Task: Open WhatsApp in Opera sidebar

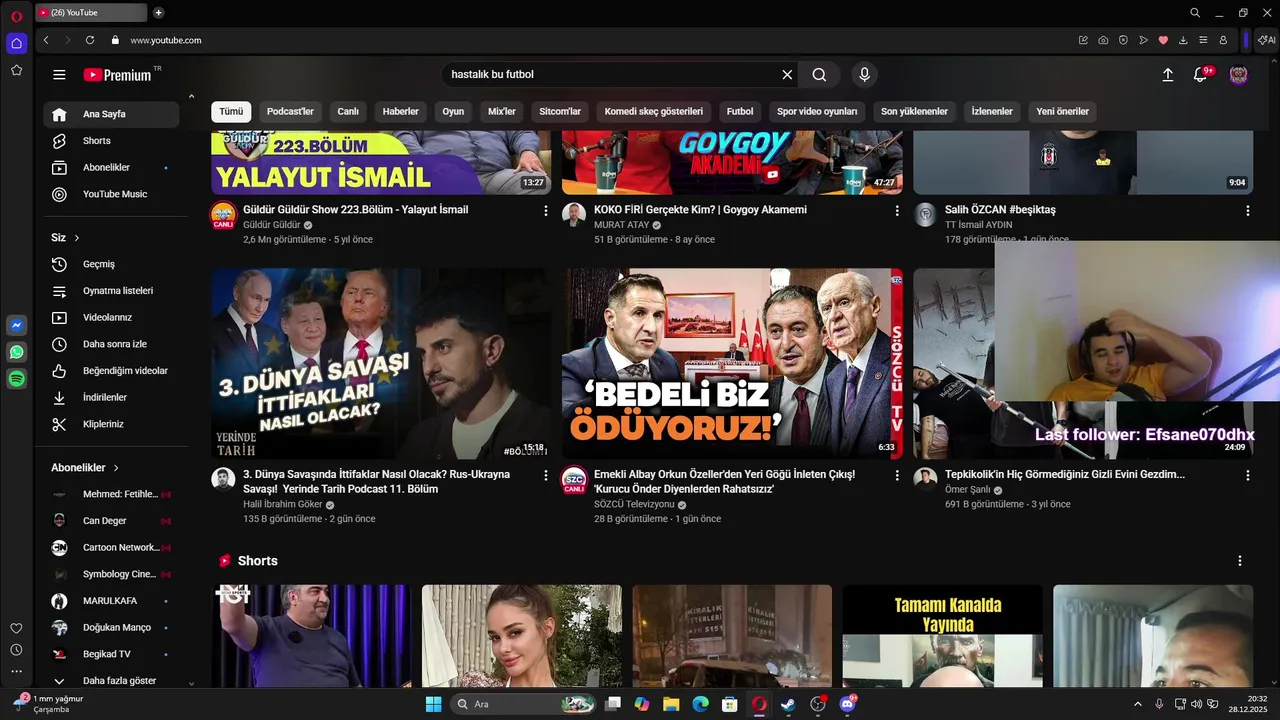Action: pyautogui.click(x=16, y=352)
